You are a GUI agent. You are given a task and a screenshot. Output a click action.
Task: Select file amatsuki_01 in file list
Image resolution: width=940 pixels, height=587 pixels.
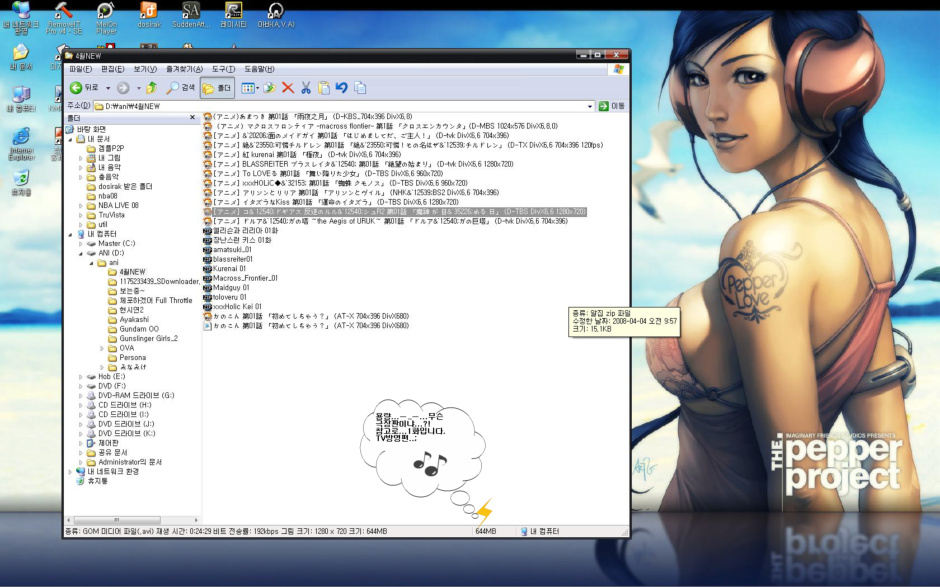(x=232, y=249)
